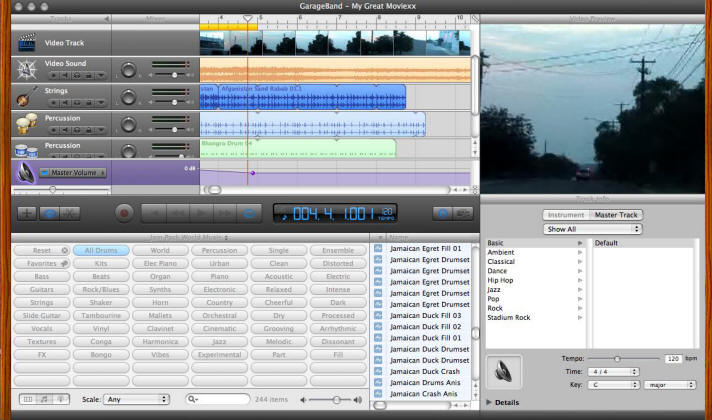Select the Jamaican Duck Fill 03 loop

(x=425, y=316)
